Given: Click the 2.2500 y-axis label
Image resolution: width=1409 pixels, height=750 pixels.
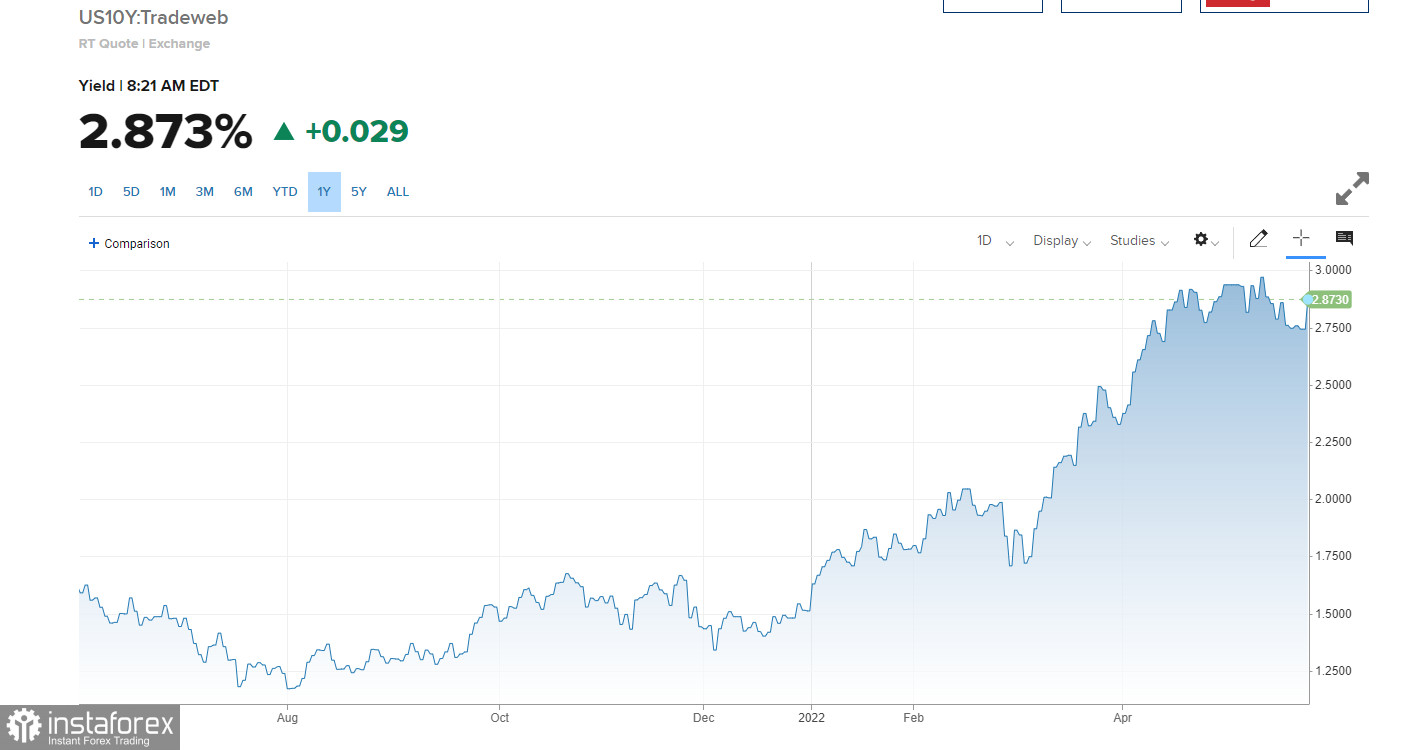Looking at the screenshot, I should [x=1333, y=442].
